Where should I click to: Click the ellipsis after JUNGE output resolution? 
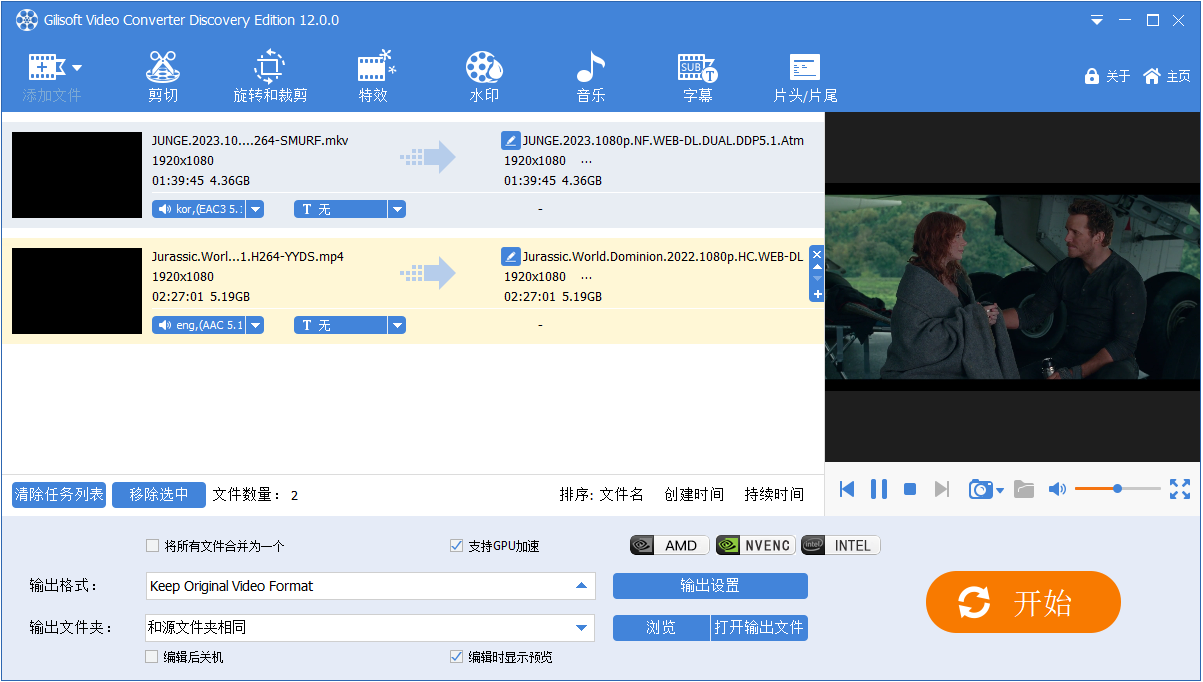coord(586,161)
